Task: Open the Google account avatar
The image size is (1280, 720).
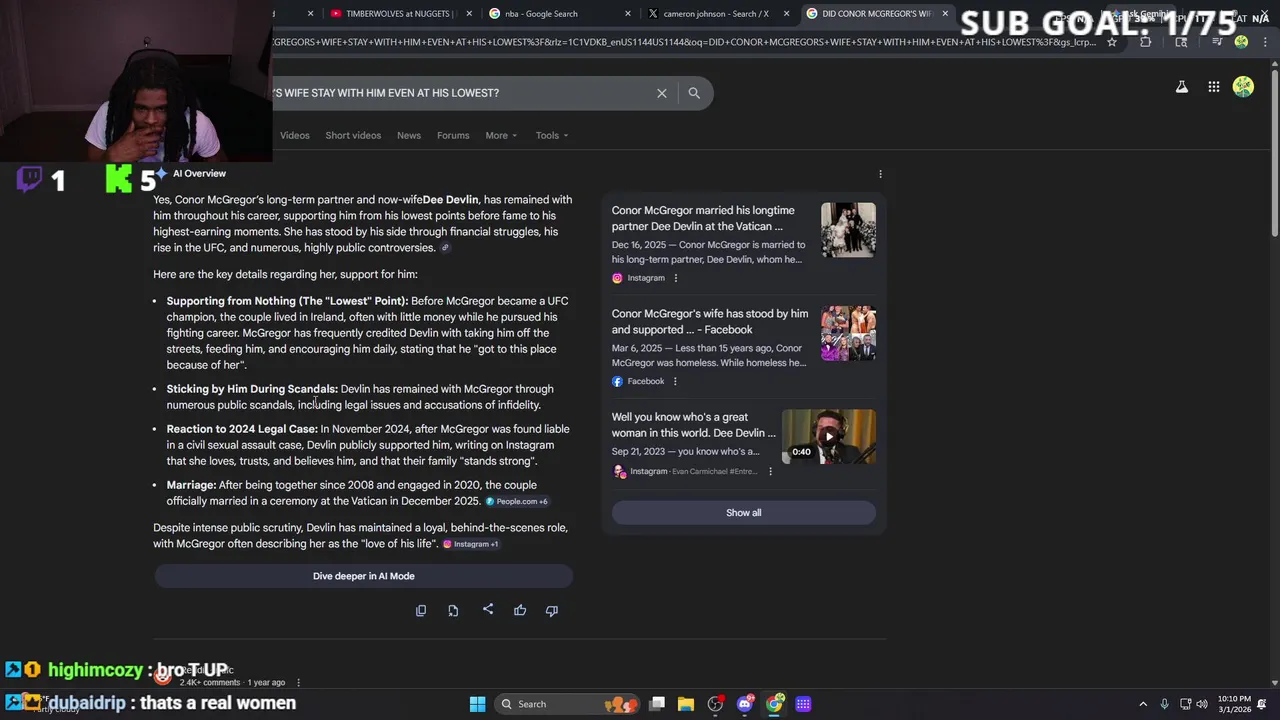Action: click(1243, 87)
